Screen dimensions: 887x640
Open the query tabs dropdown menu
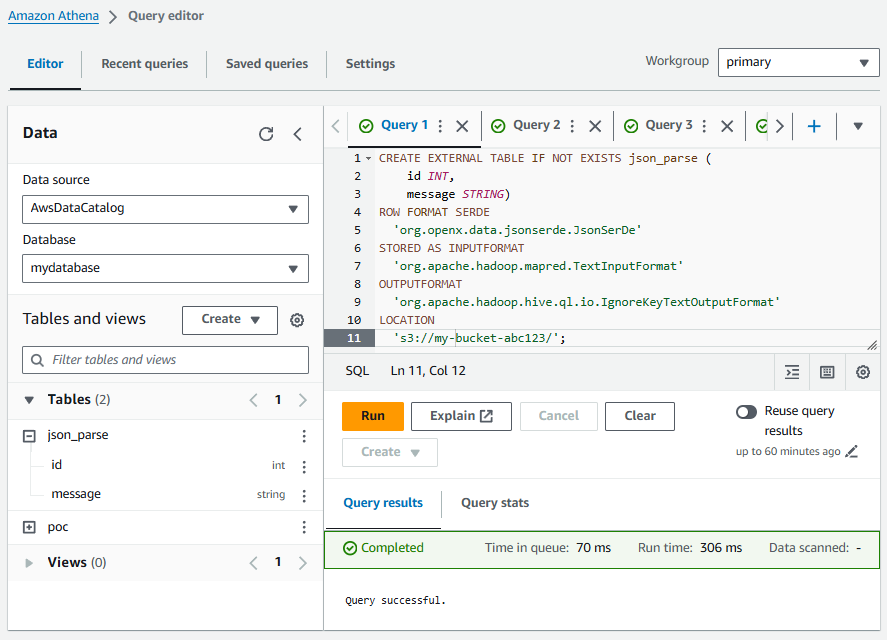pos(858,126)
